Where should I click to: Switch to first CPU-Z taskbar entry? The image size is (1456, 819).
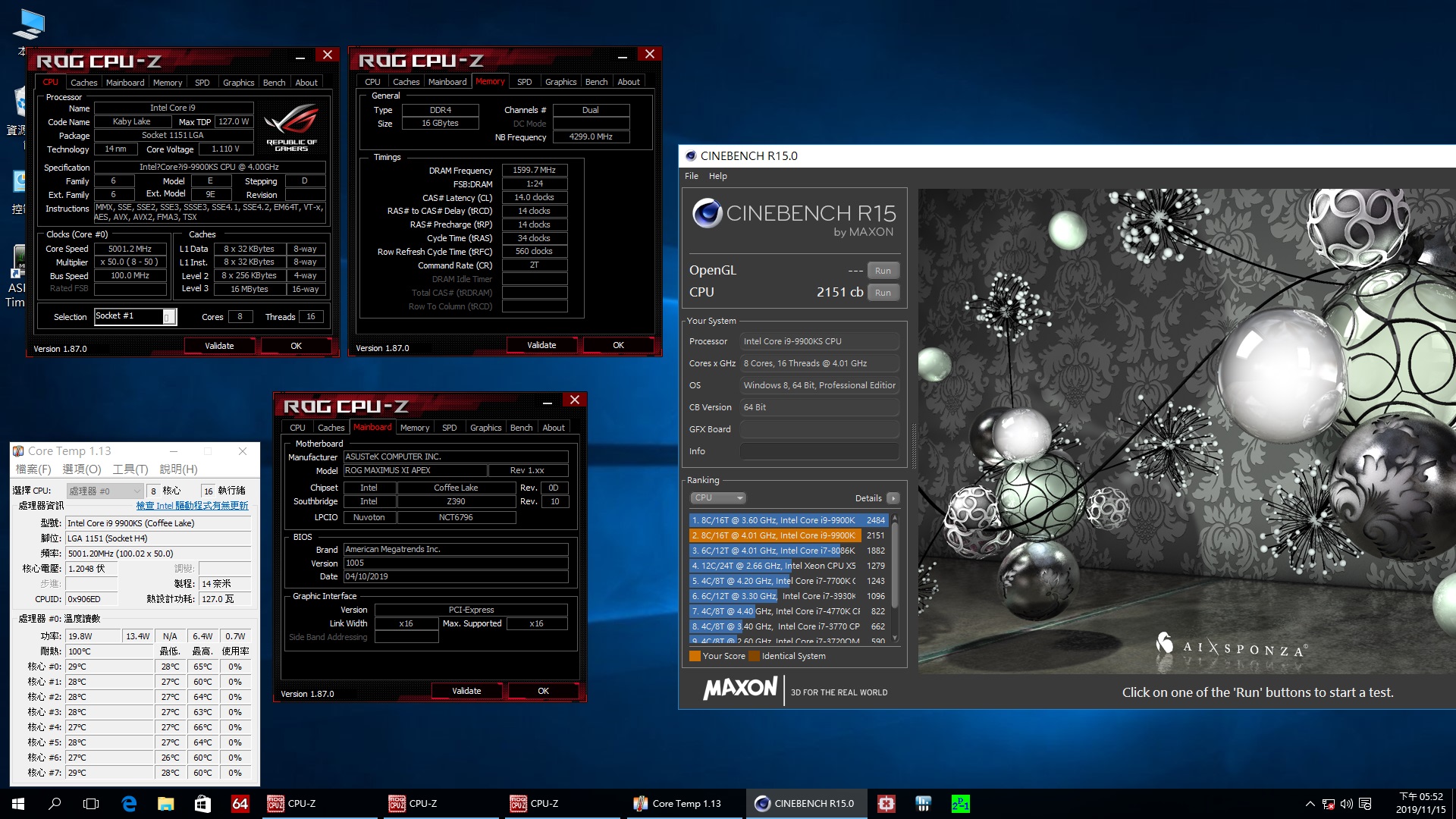(x=318, y=803)
